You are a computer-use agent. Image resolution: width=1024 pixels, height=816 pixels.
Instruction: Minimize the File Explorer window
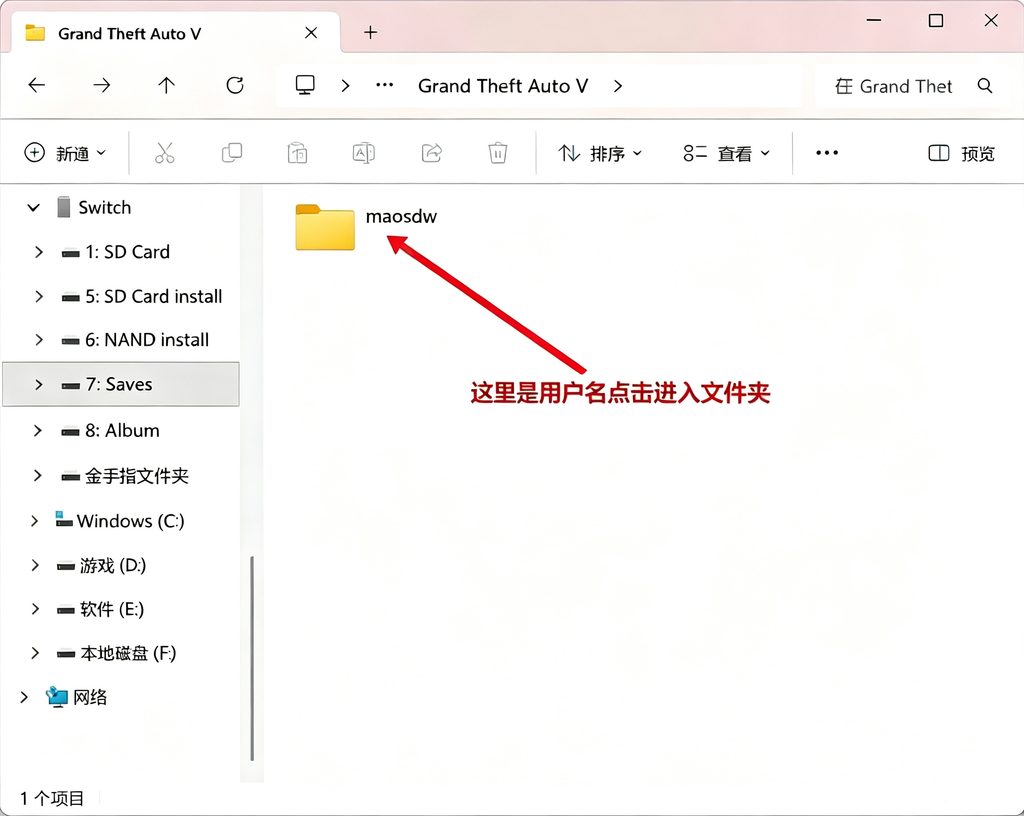(874, 20)
